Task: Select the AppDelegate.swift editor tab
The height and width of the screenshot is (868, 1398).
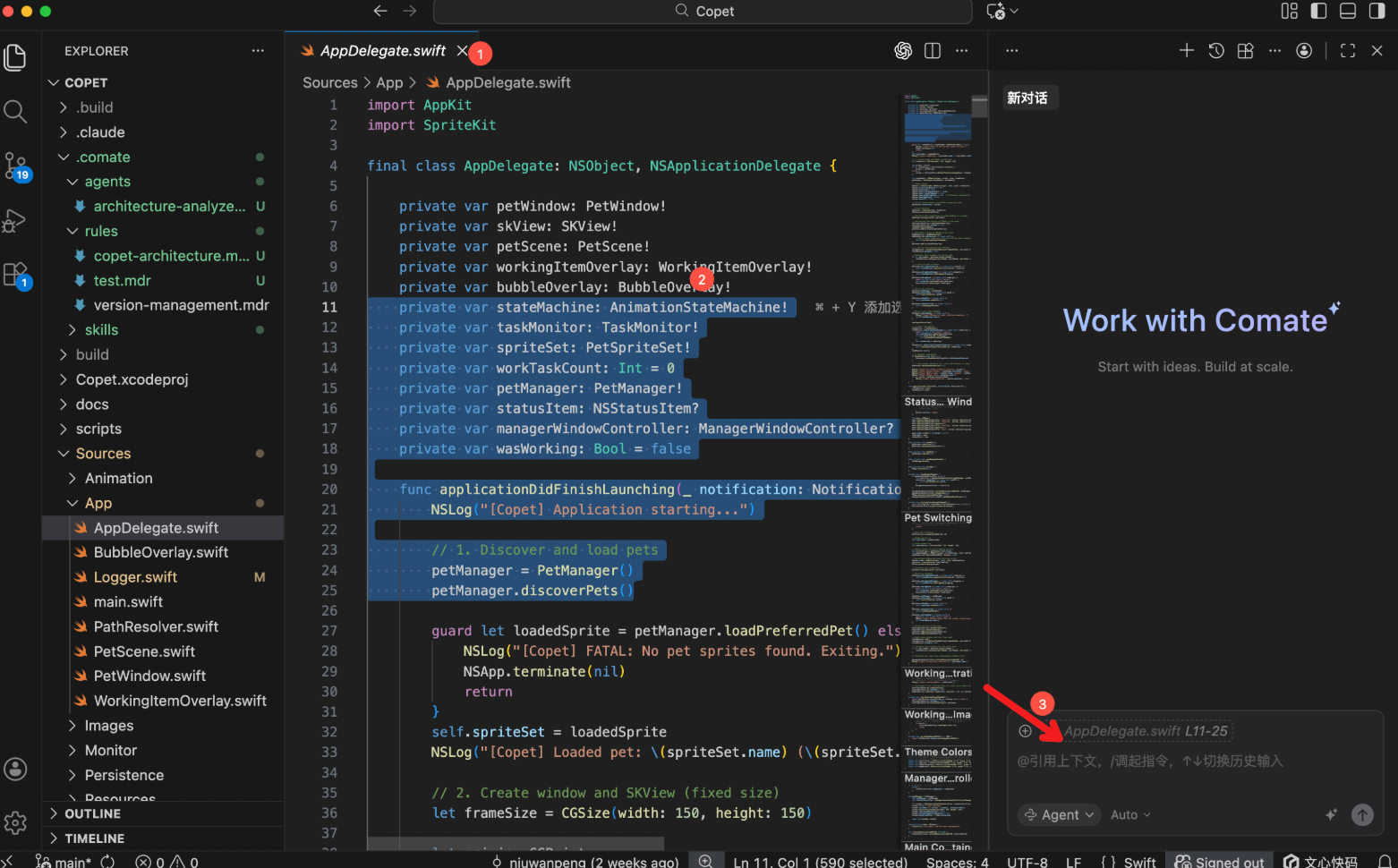Action: [382, 51]
